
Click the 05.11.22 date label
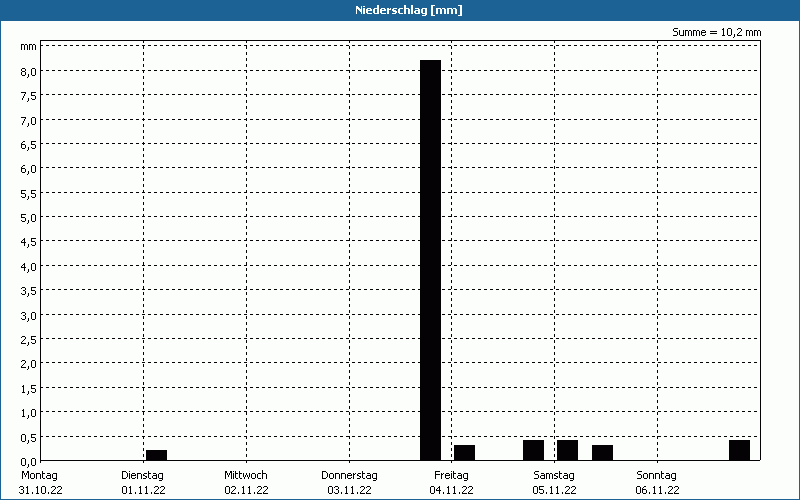(x=555, y=490)
